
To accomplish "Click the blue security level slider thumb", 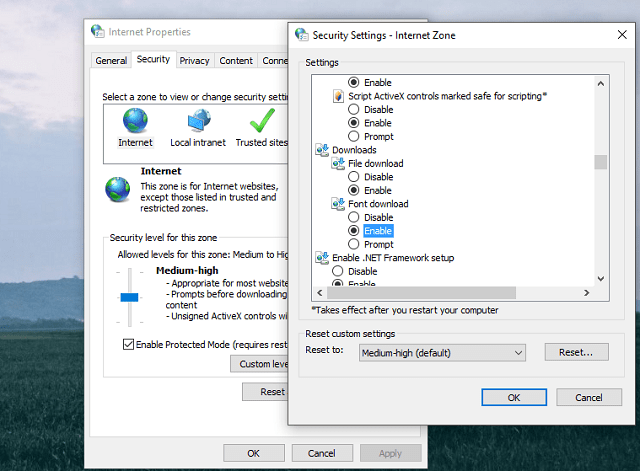I will [x=129, y=297].
